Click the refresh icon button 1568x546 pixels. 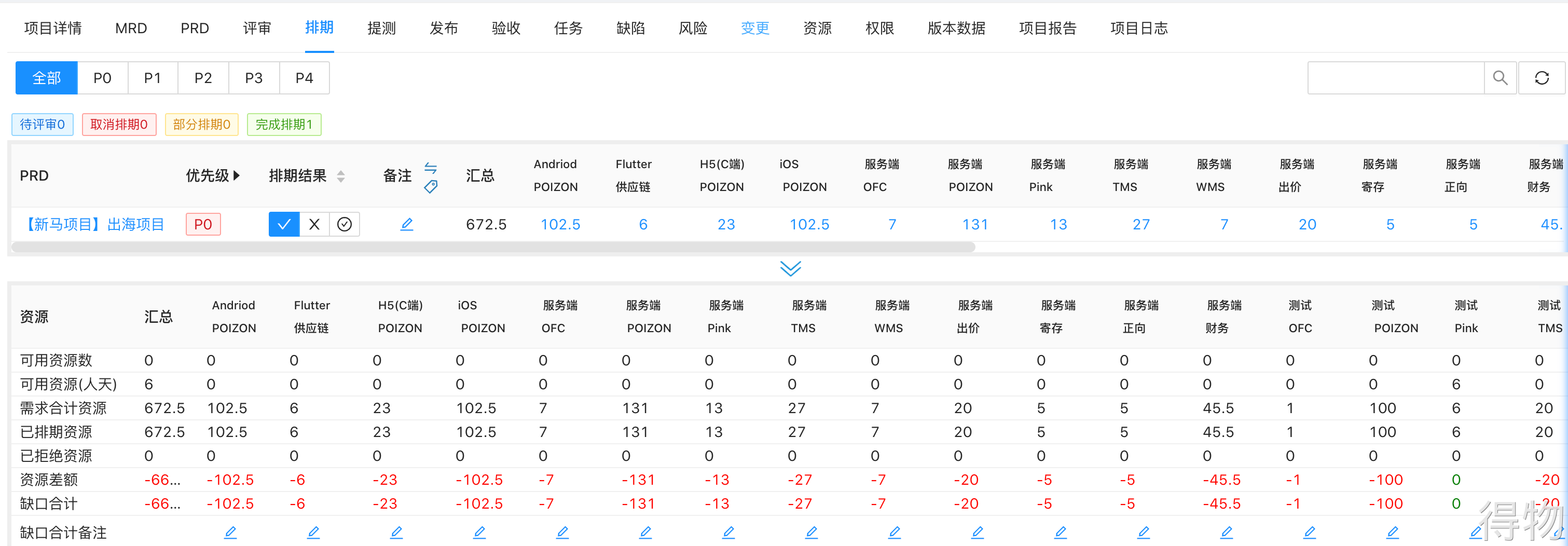click(x=1541, y=78)
